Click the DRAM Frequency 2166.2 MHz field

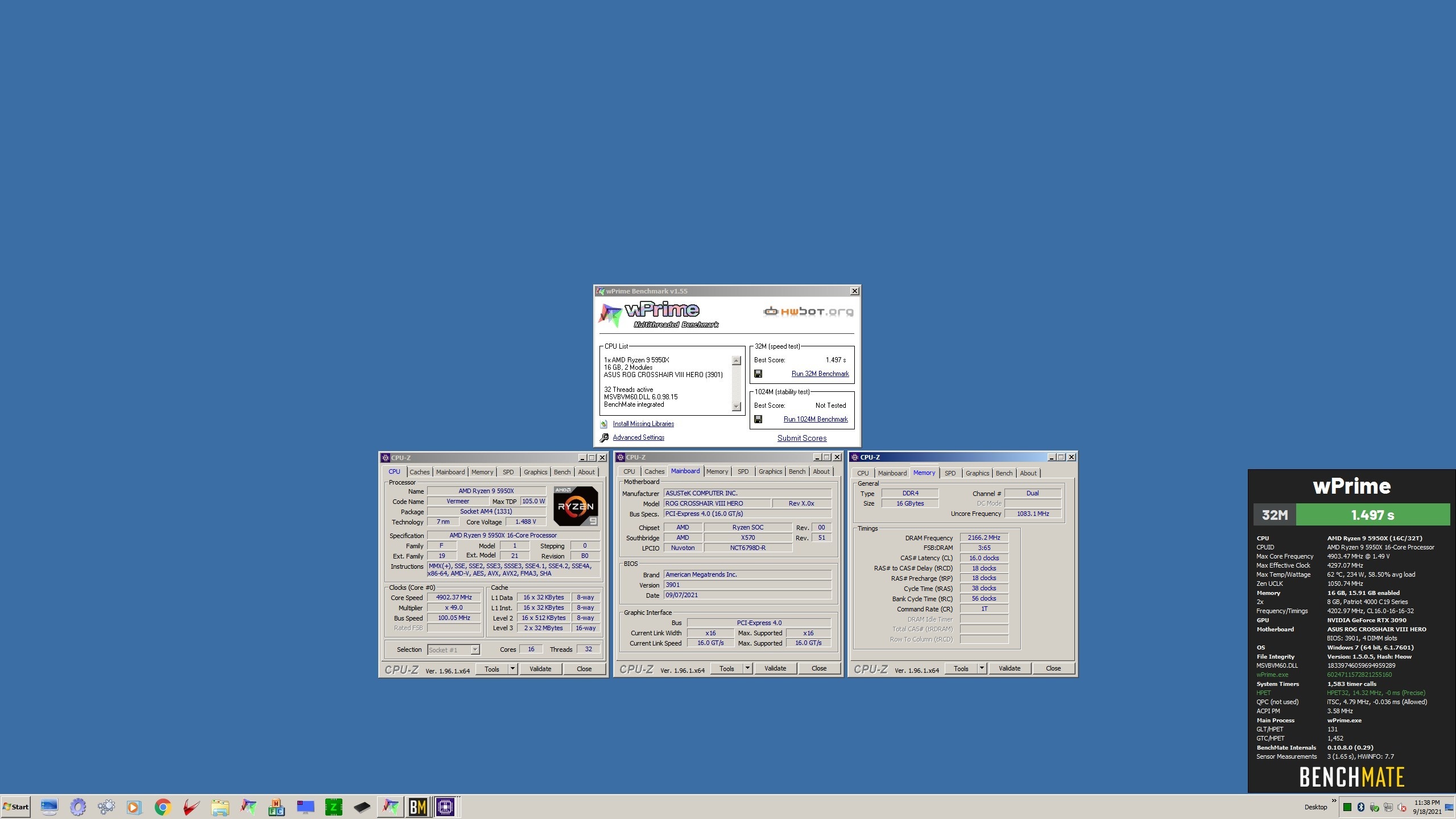point(984,537)
